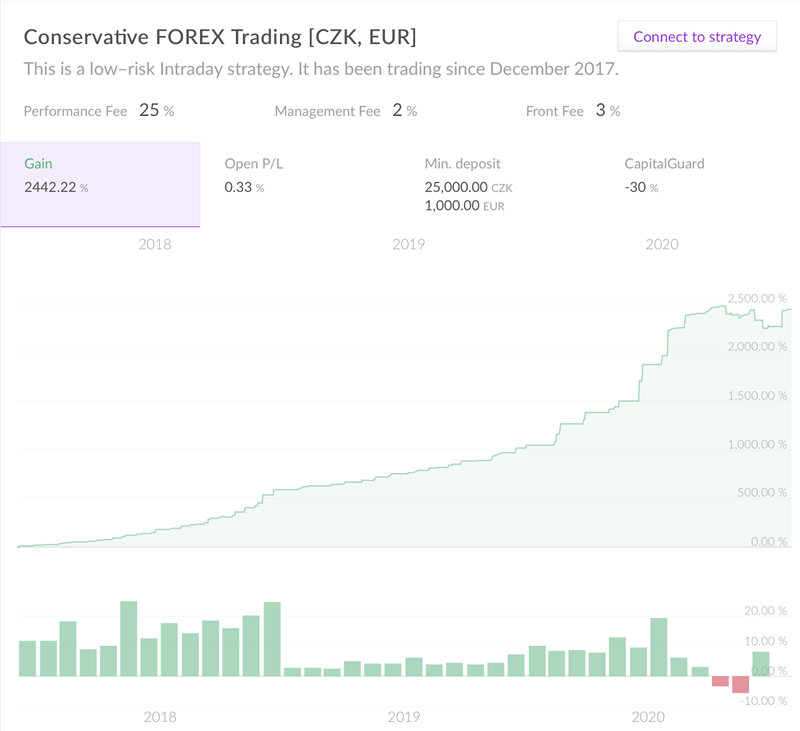Select the CapitalGuard tab
Screen dimensions: 800x731
tap(700, 185)
